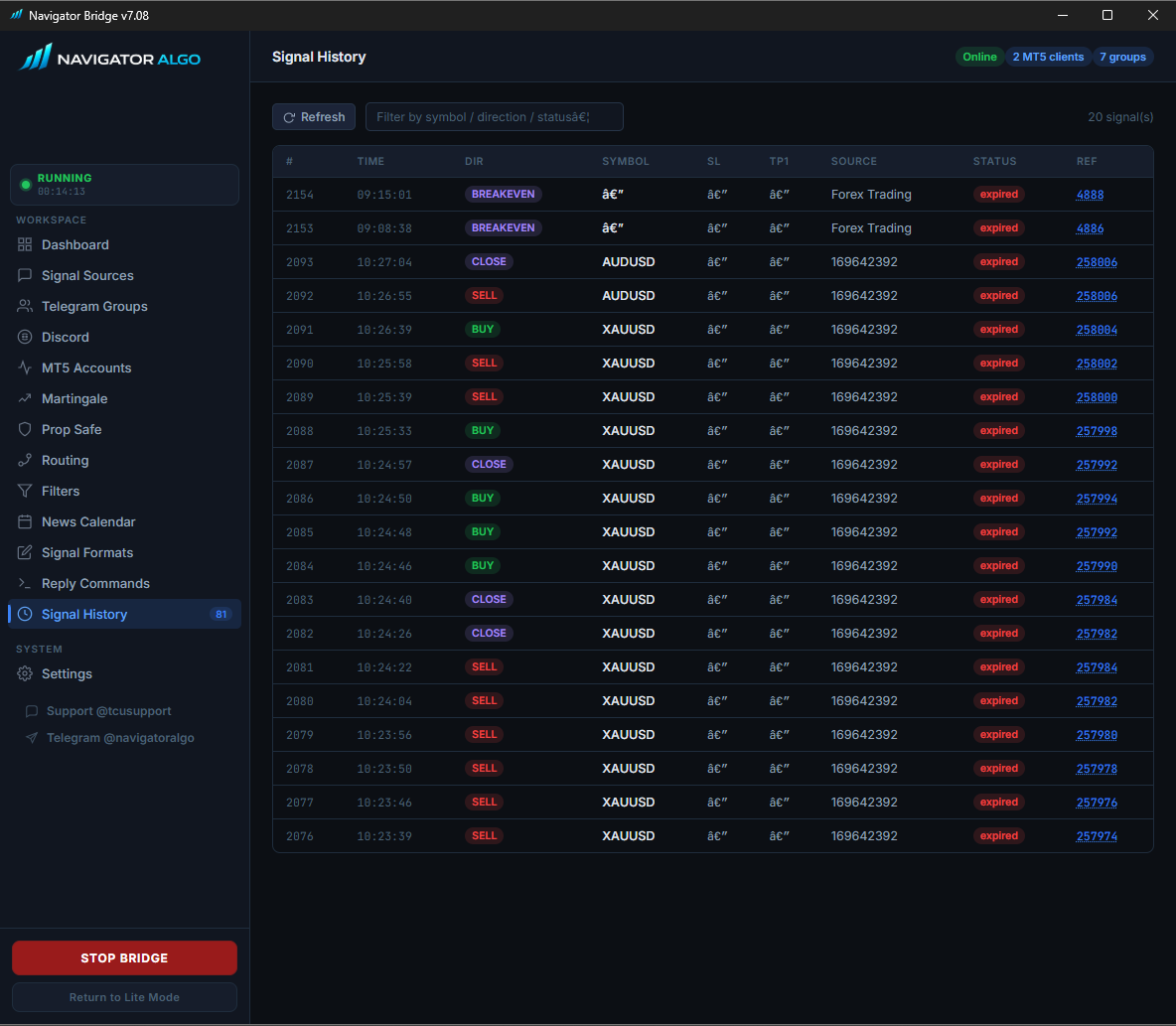This screenshot has width=1176, height=1026.
Task: Open reference link 4888
Action: pos(1090,195)
